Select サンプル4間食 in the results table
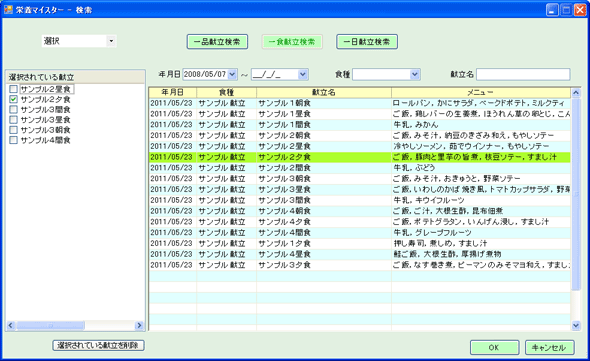This screenshot has height=361, width=590. 360,233
